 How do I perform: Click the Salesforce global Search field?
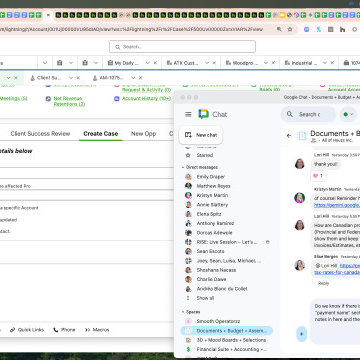point(182,47)
